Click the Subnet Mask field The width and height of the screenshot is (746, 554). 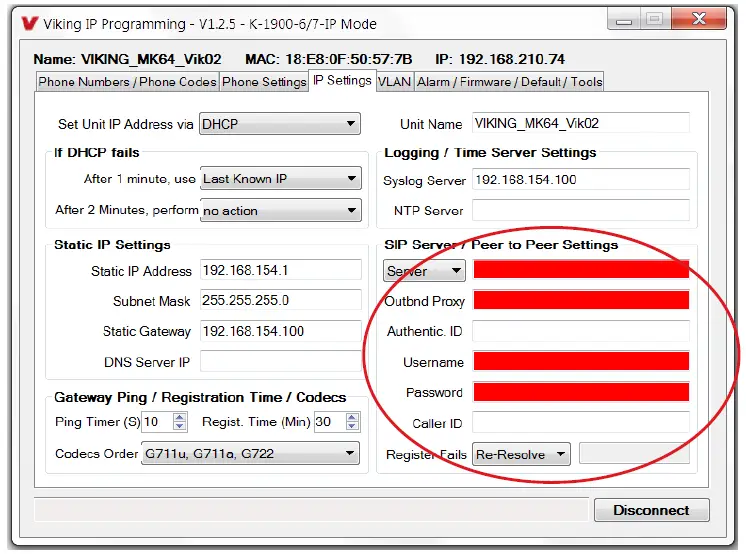[x=281, y=300]
